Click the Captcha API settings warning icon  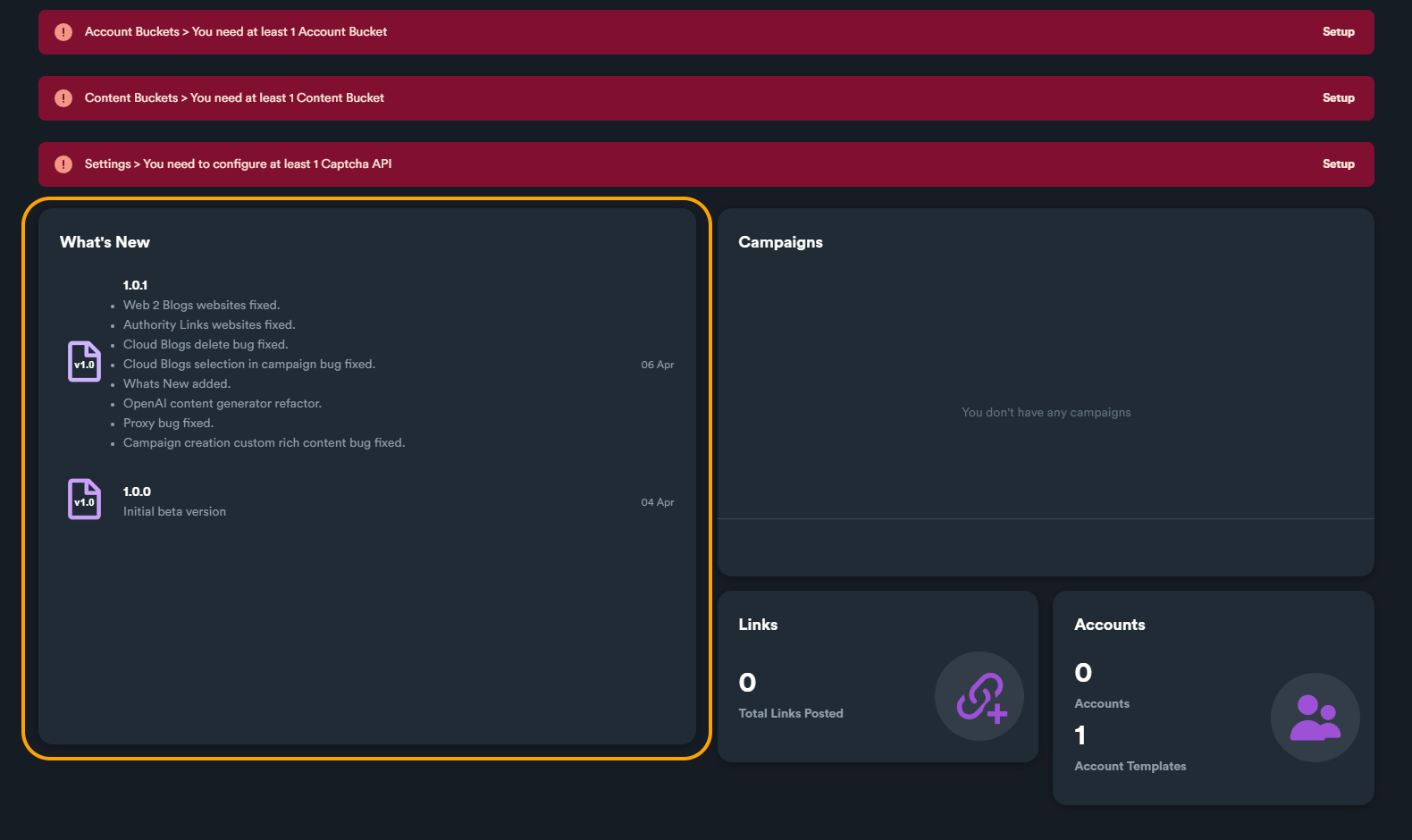click(x=63, y=164)
